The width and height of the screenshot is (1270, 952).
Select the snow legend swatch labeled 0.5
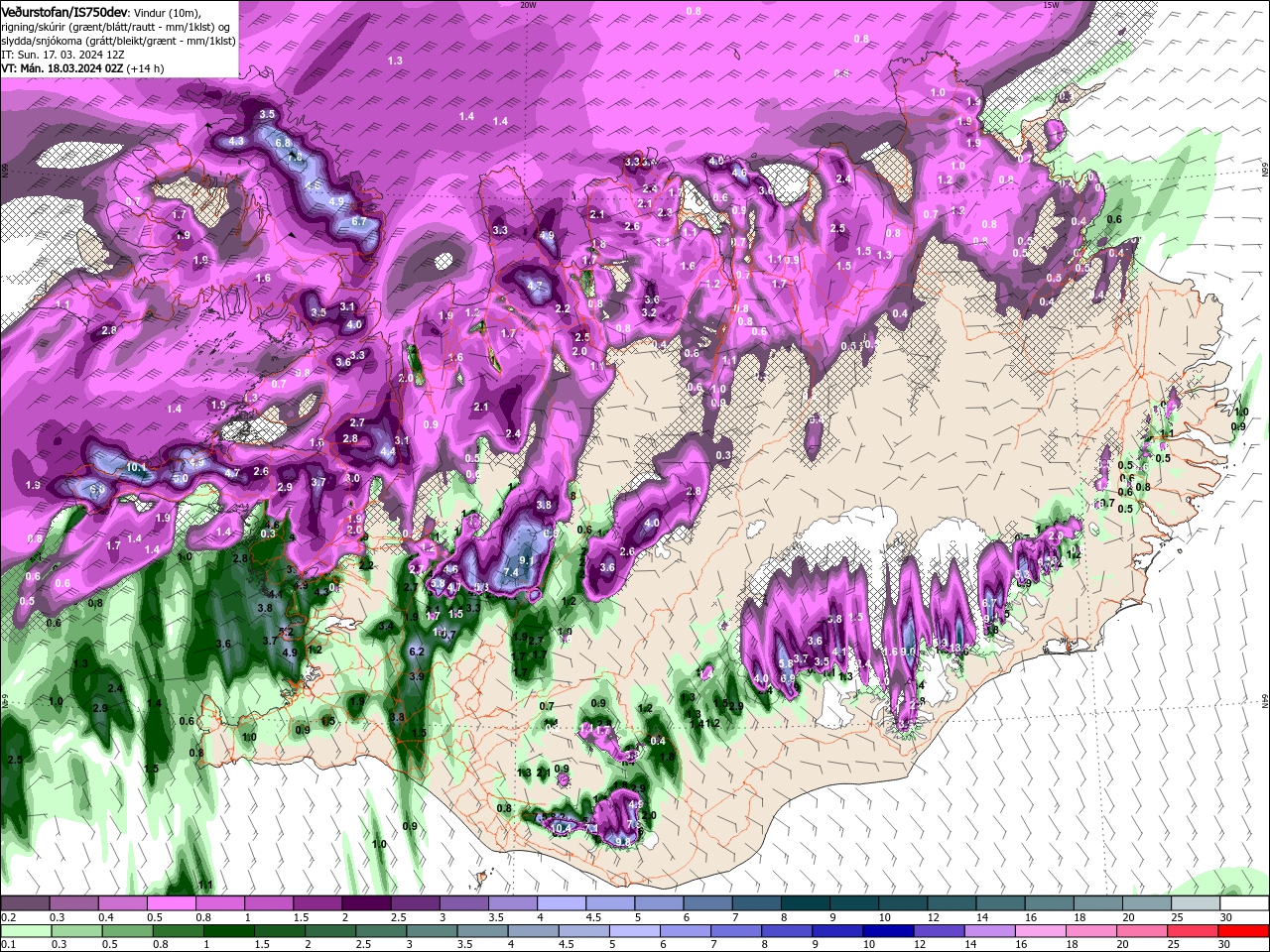(171, 903)
